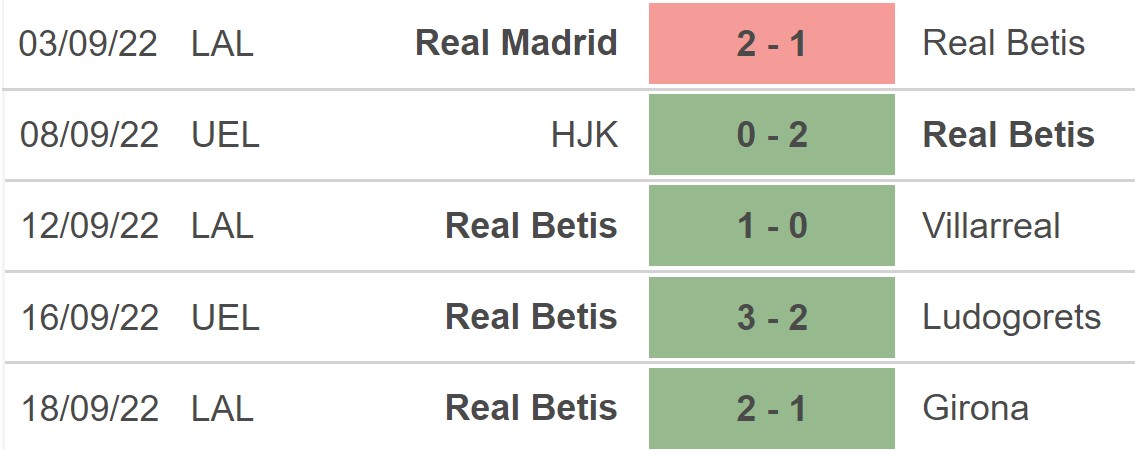Open the 2 - 1 Real Madrid score
The height and width of the screenshot is (450, 1135).
[771, 44]
